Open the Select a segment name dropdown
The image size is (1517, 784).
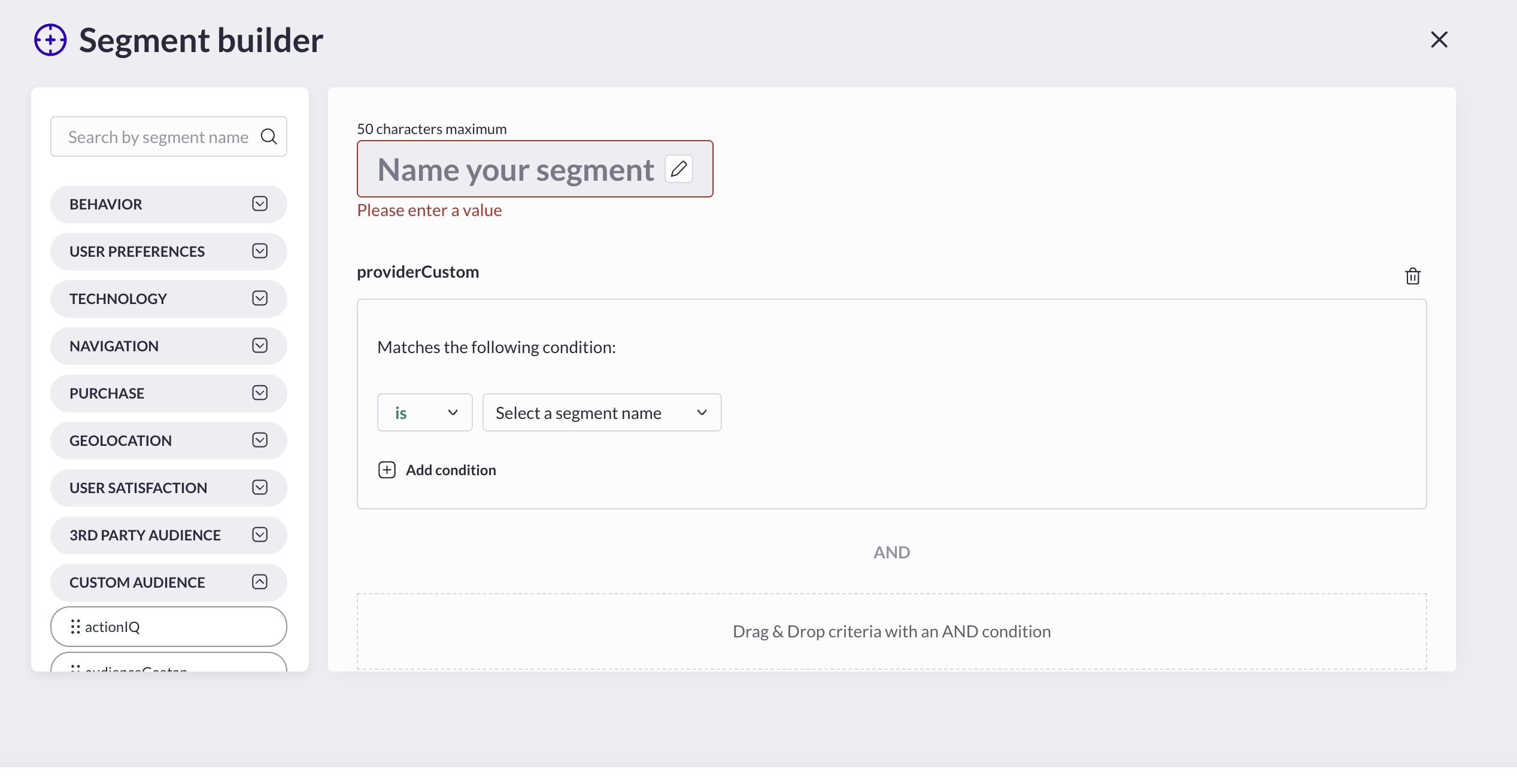(x=602, y=412)
